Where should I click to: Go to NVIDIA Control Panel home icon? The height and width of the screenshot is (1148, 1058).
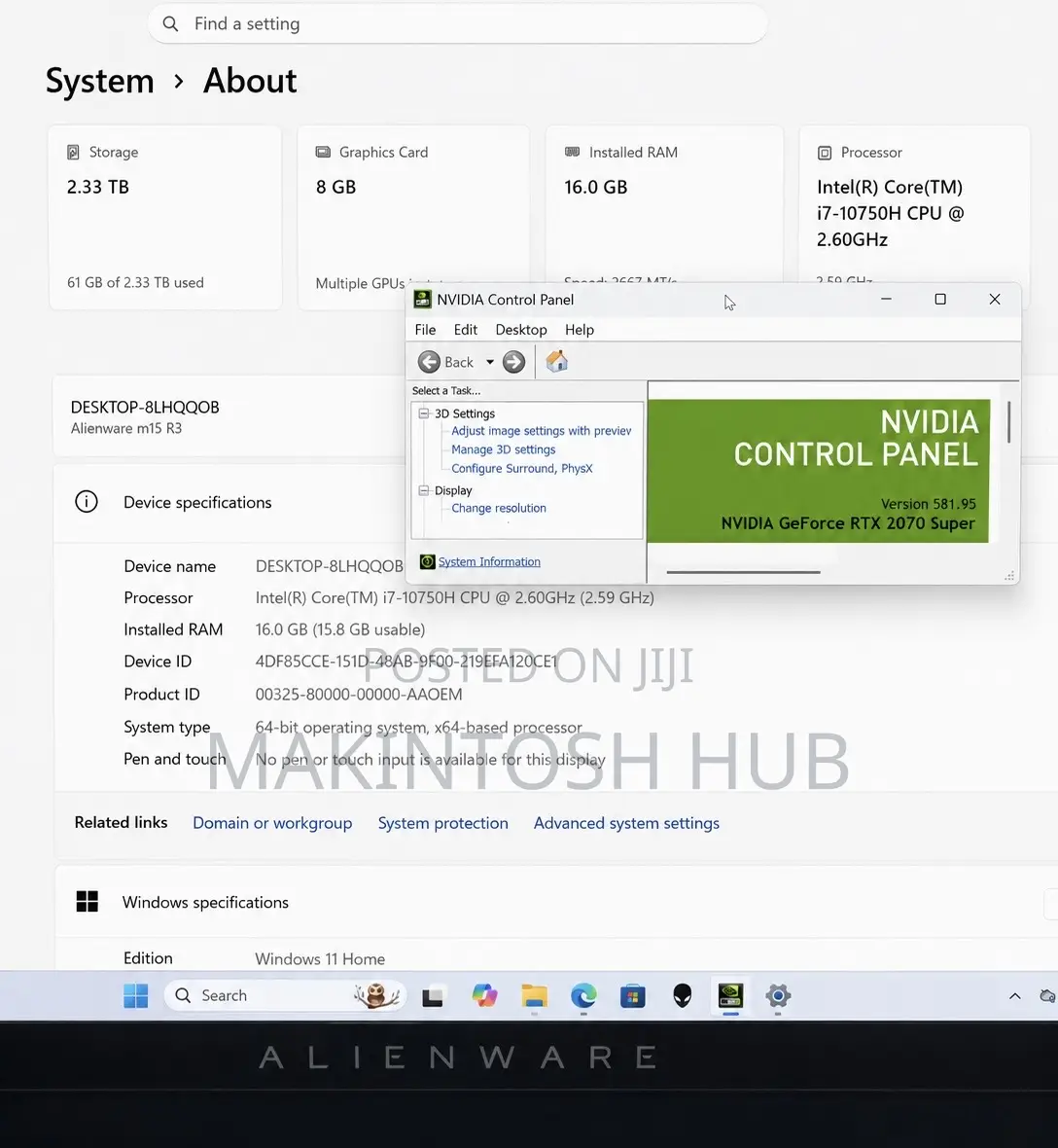557,361
